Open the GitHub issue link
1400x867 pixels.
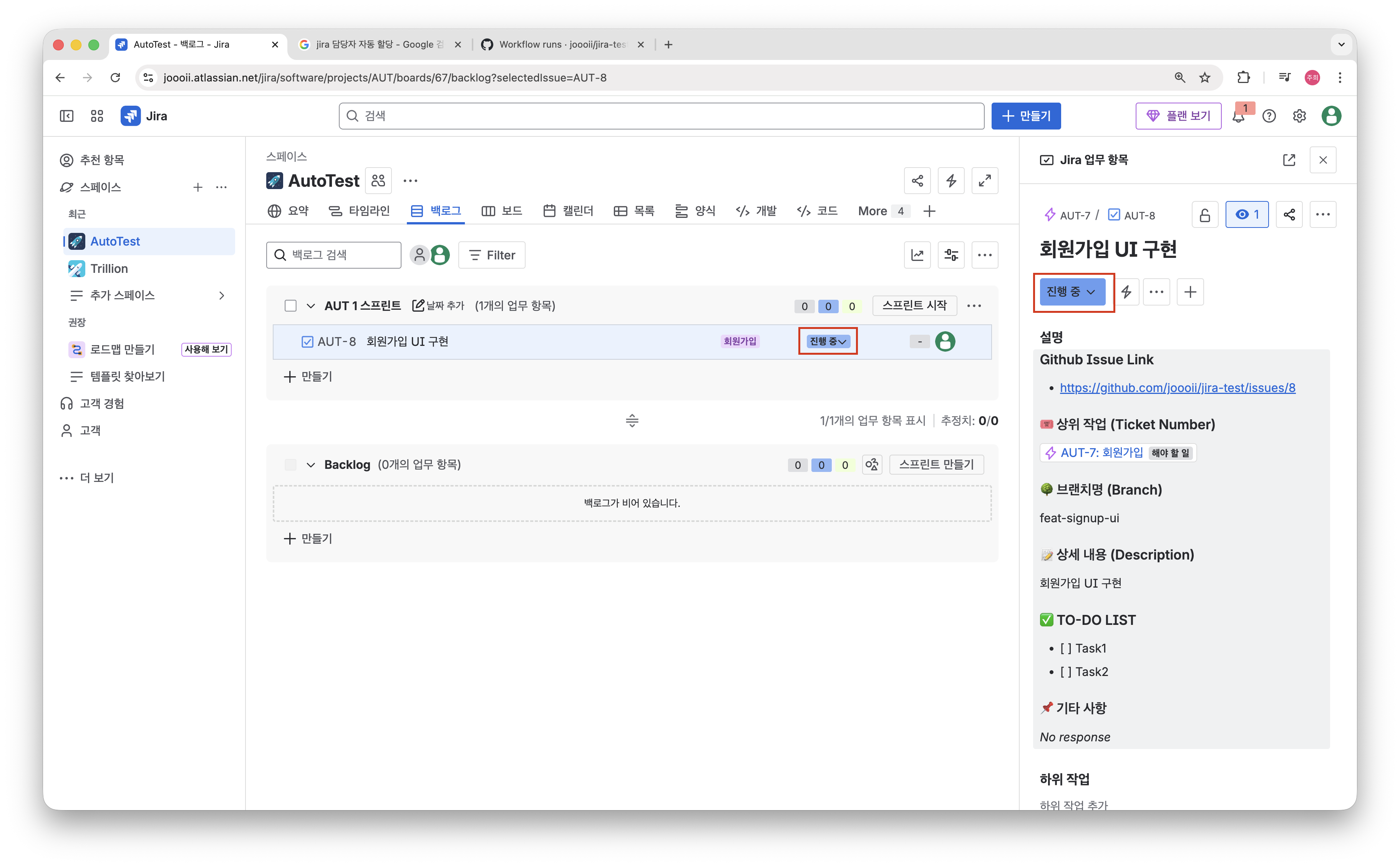pos(1177,388)
